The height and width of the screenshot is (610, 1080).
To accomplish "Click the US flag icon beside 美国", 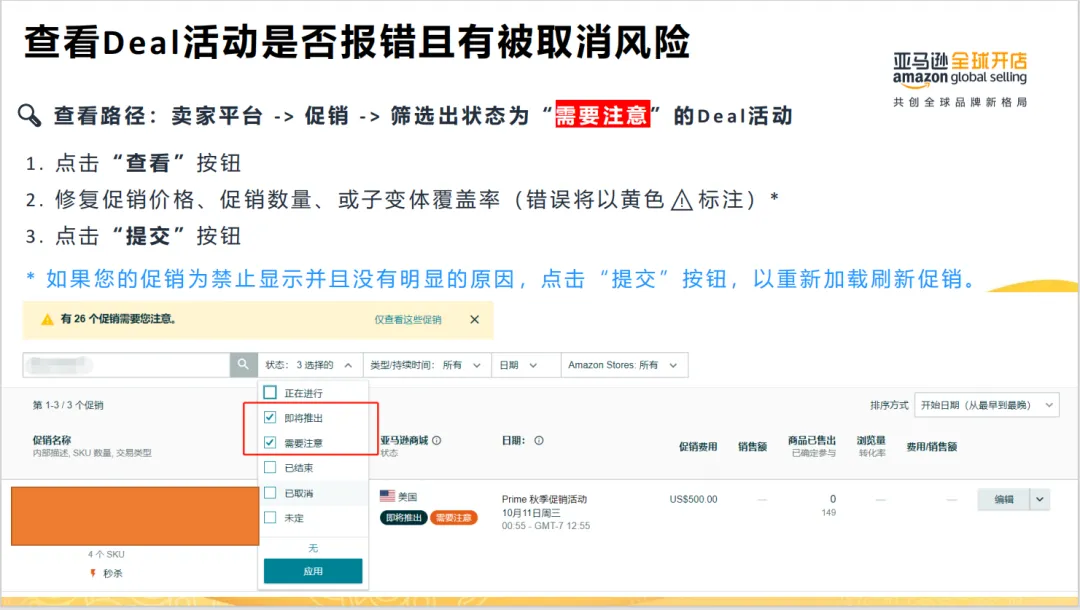I will pos(388,496).
